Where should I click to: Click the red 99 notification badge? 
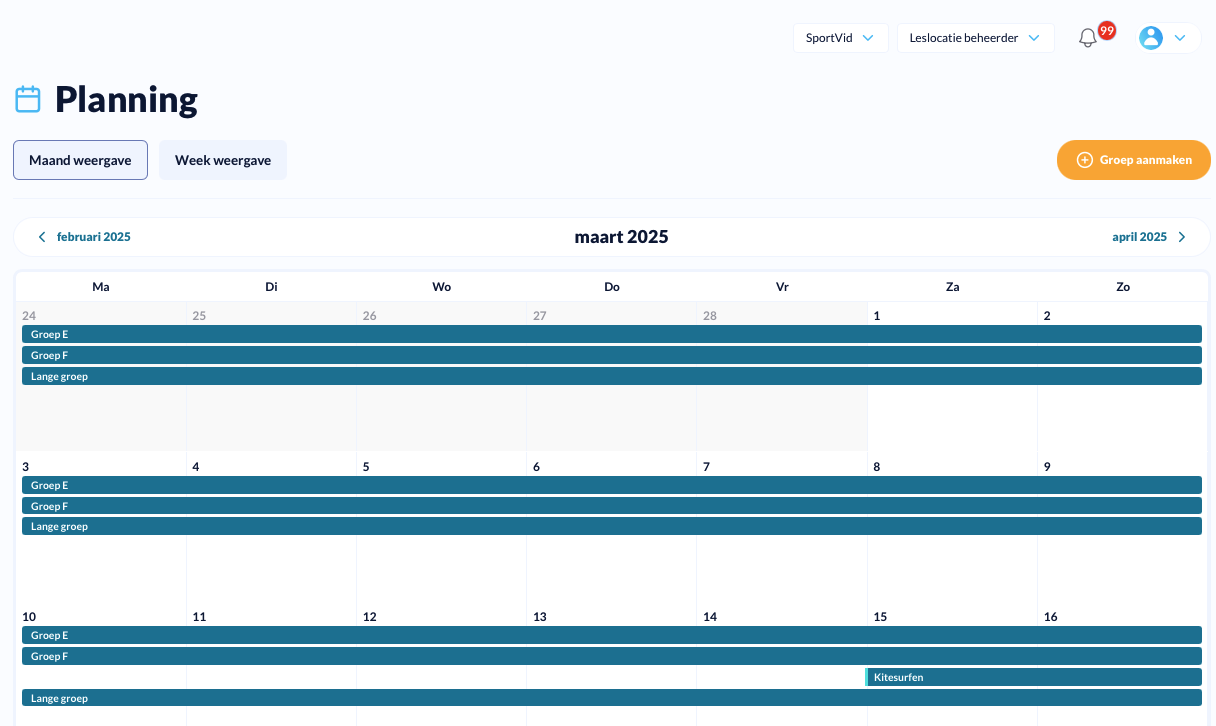coord(1107,30)
